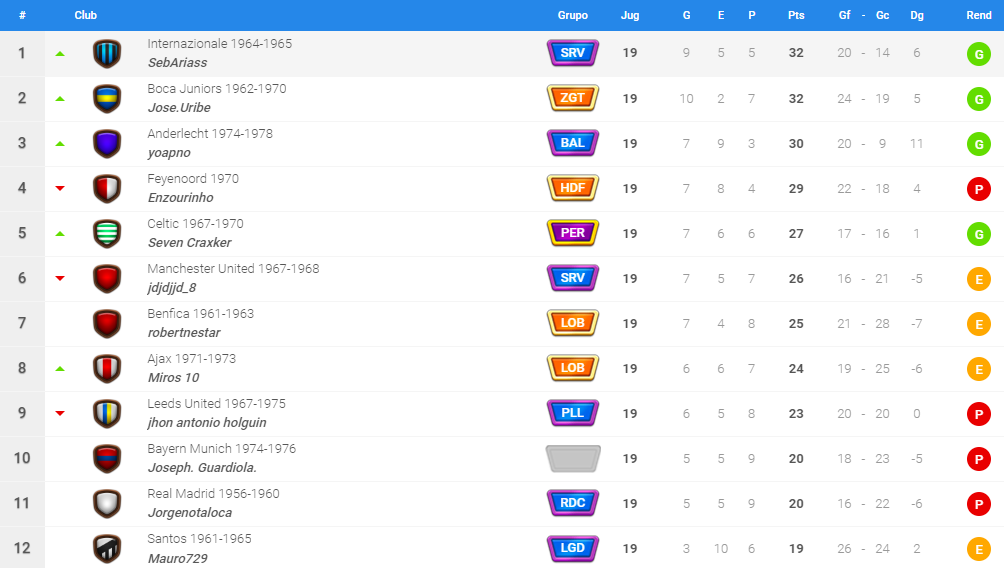The width and height of the screenshot is (1004, 568).
Task: Click the empty gray group badge
Action: click(x=573, y=458)
